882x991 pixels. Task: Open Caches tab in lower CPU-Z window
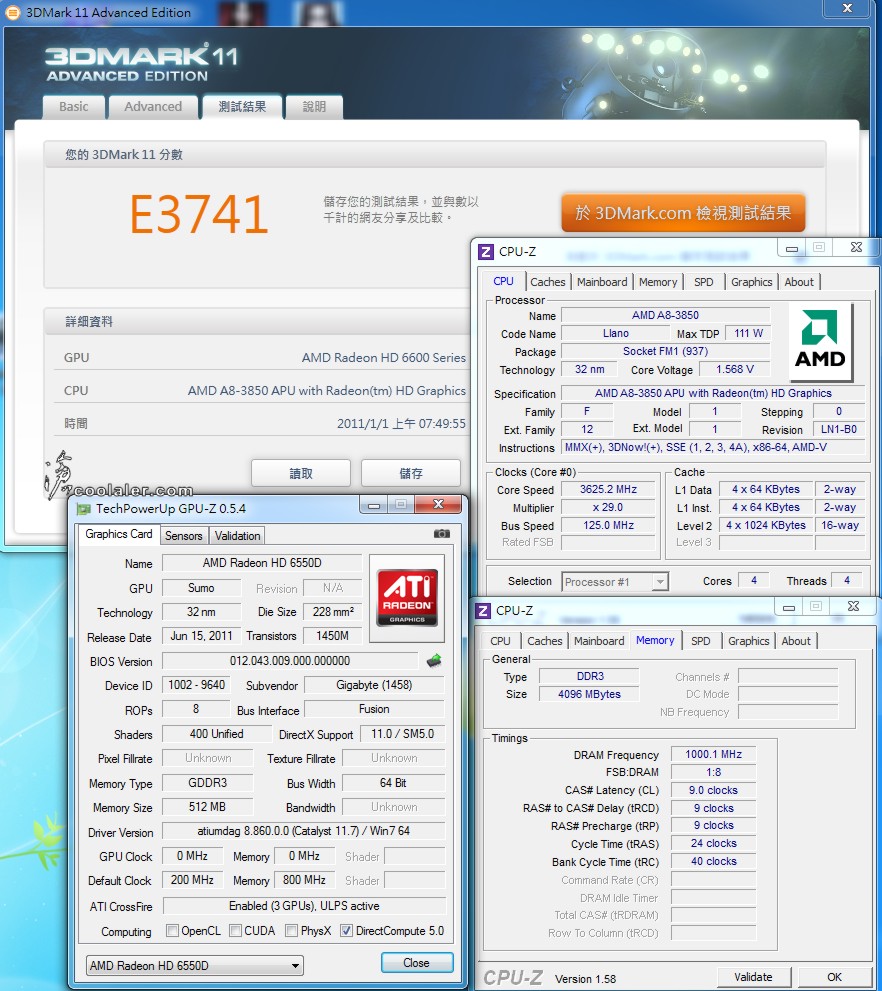[x=545, y=641]
